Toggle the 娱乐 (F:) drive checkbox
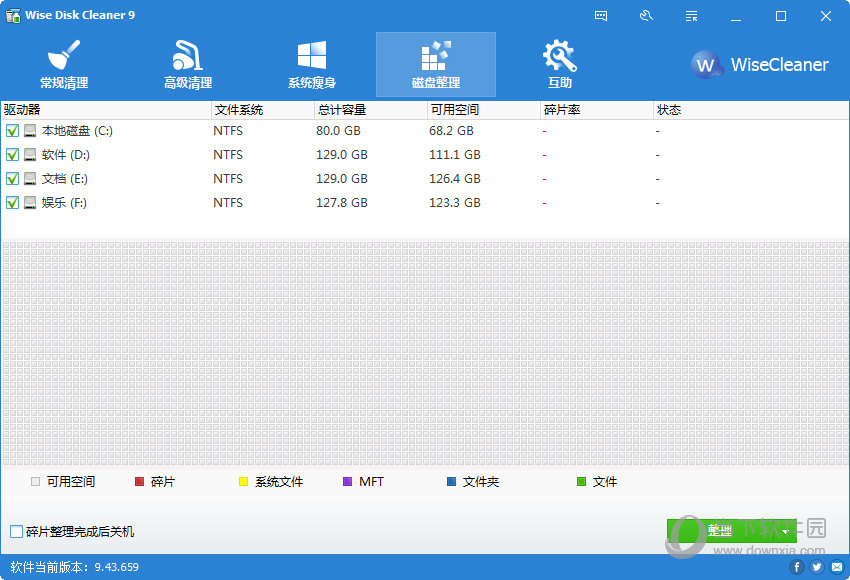 [12, 203]
